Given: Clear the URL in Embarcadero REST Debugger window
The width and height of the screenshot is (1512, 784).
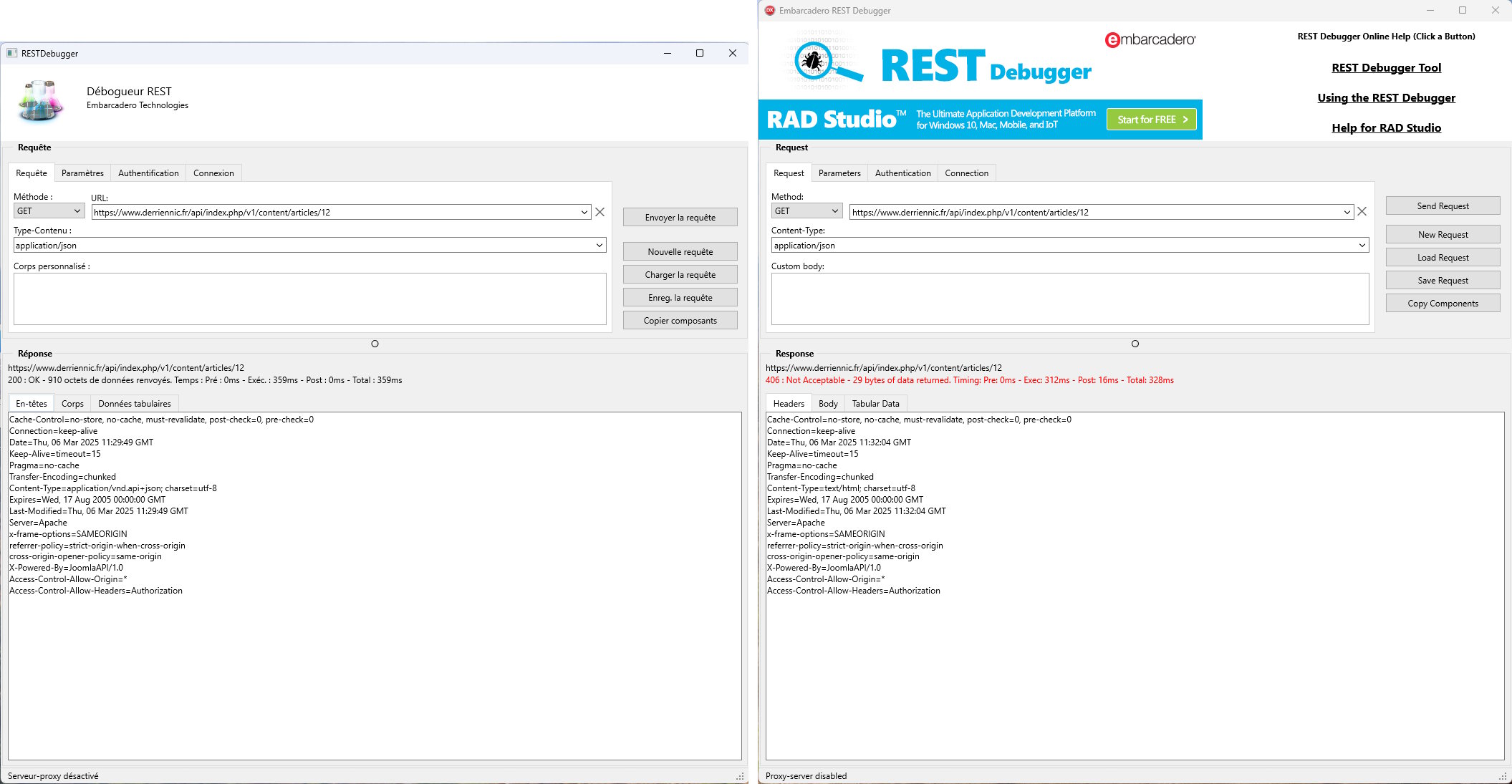Looking at the screenshot, I should pos(1362,212).
